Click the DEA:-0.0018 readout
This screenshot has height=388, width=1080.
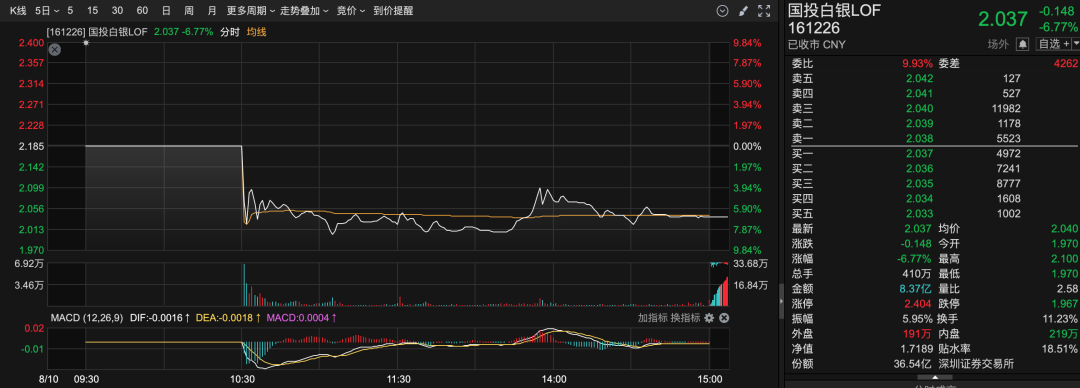point(228,318)
